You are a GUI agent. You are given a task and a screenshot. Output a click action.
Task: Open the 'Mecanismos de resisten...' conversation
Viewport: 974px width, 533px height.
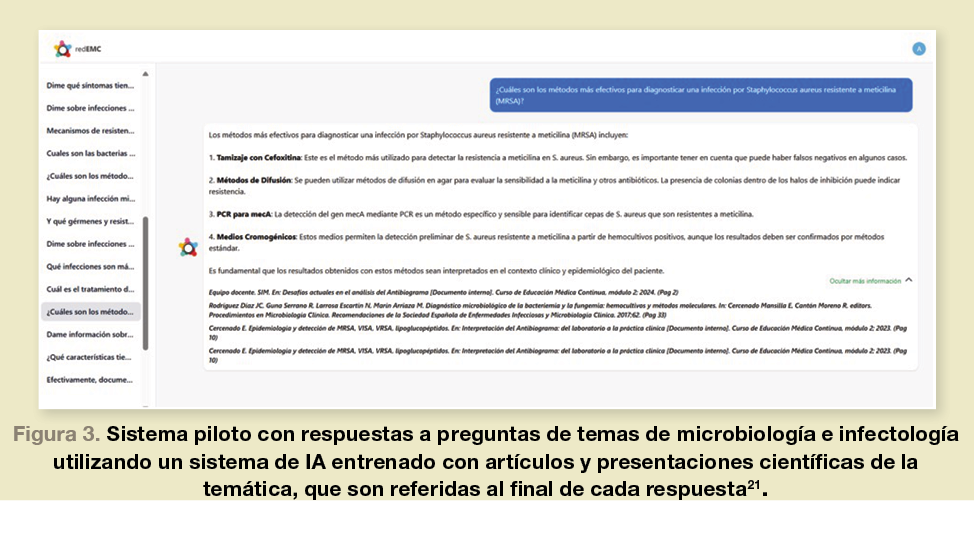pos(90,131)
